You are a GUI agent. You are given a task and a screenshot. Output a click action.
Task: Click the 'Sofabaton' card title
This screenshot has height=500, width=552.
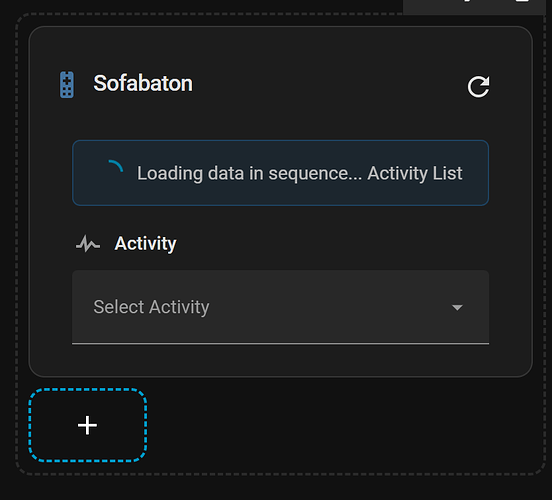click(143, 83)
